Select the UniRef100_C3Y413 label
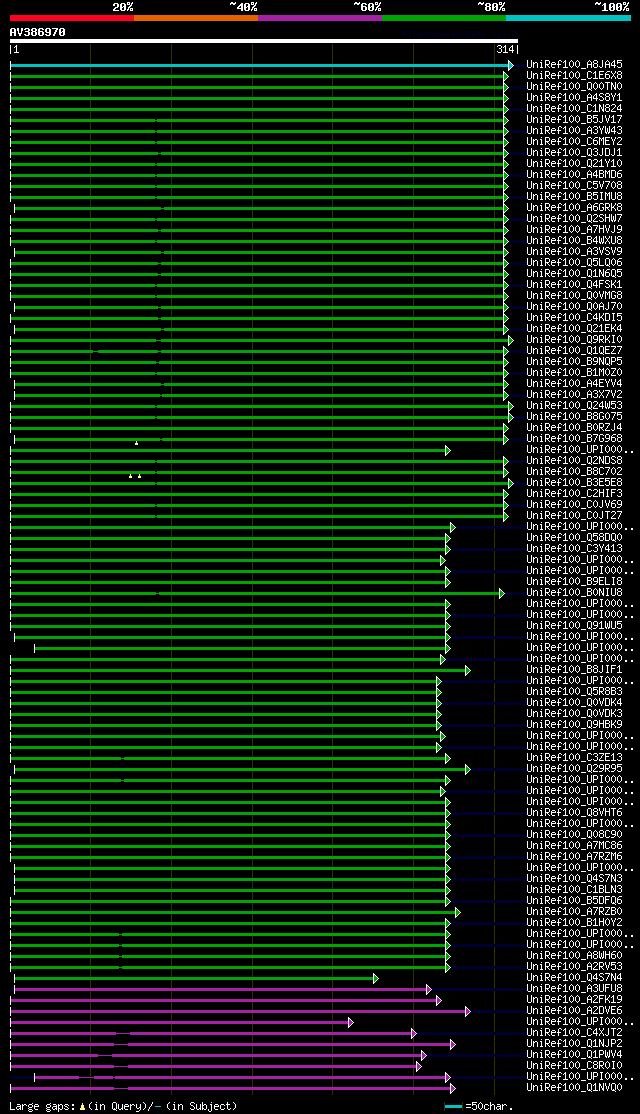This screenshot has width=640, height=1114. tap(575, 548)
